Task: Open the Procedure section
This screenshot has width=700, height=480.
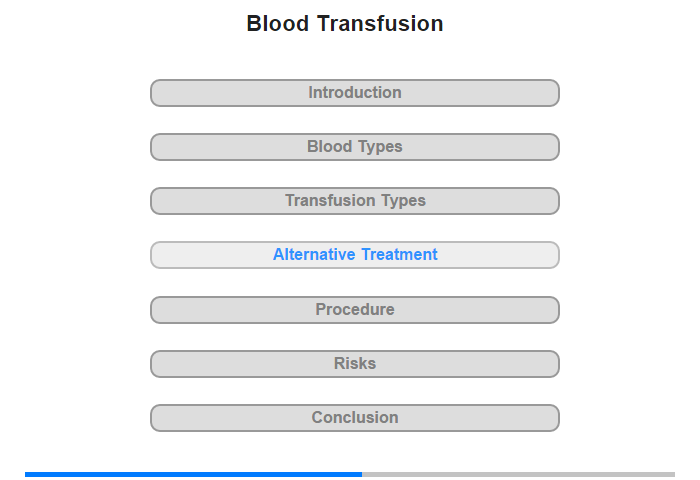Action: tap(354, 310)
